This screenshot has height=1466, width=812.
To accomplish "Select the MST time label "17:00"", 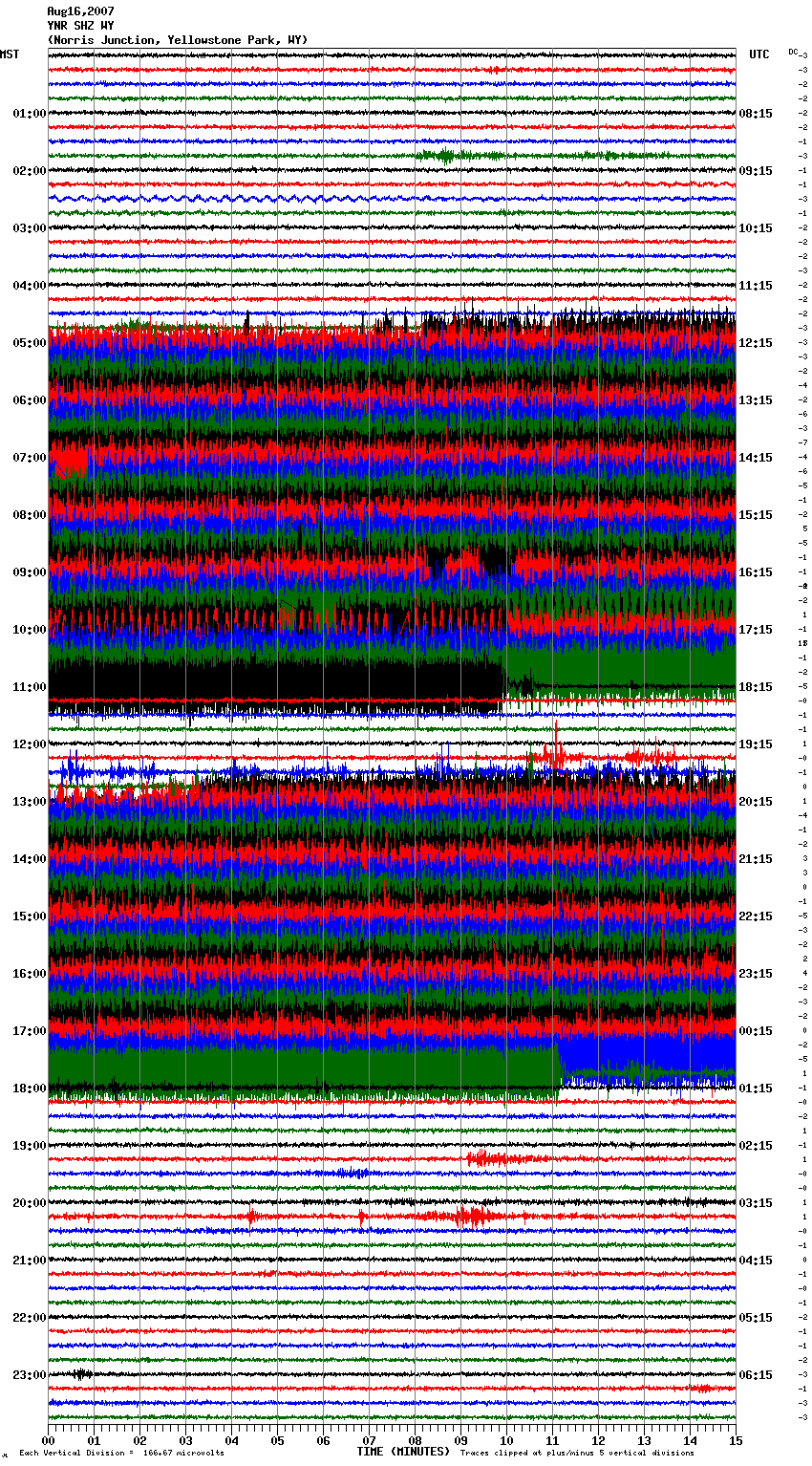I will click(30, 1031).
